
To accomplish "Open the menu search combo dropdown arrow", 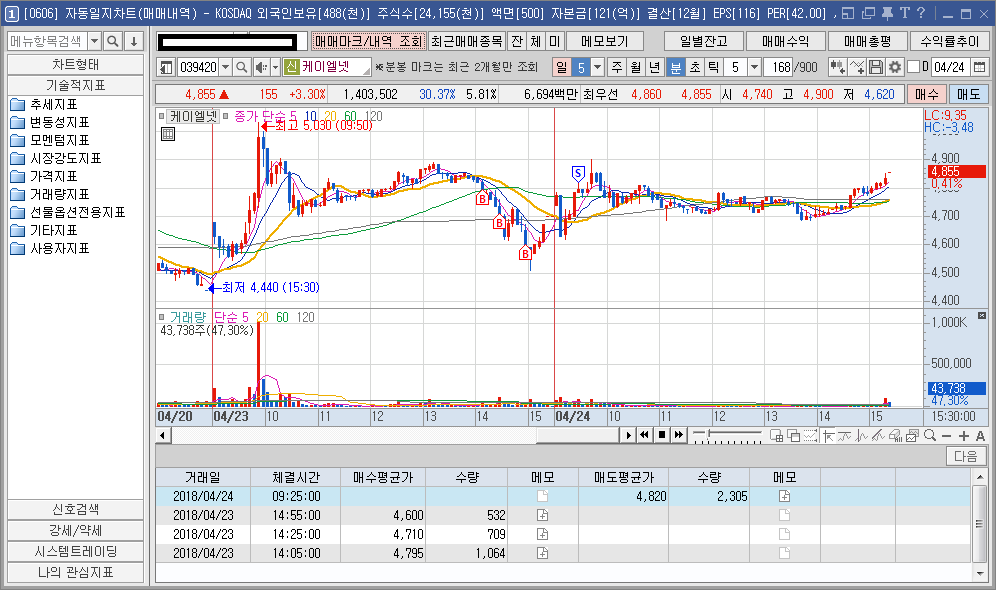I will coord(95,41).
